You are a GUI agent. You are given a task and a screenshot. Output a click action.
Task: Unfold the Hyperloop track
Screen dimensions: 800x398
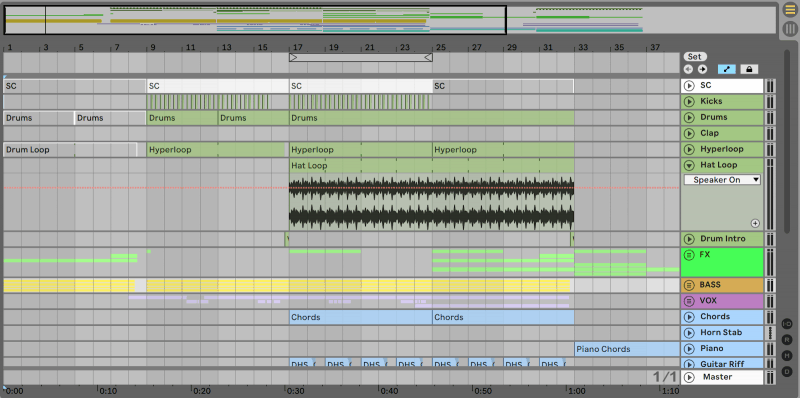tap(689, 150)
